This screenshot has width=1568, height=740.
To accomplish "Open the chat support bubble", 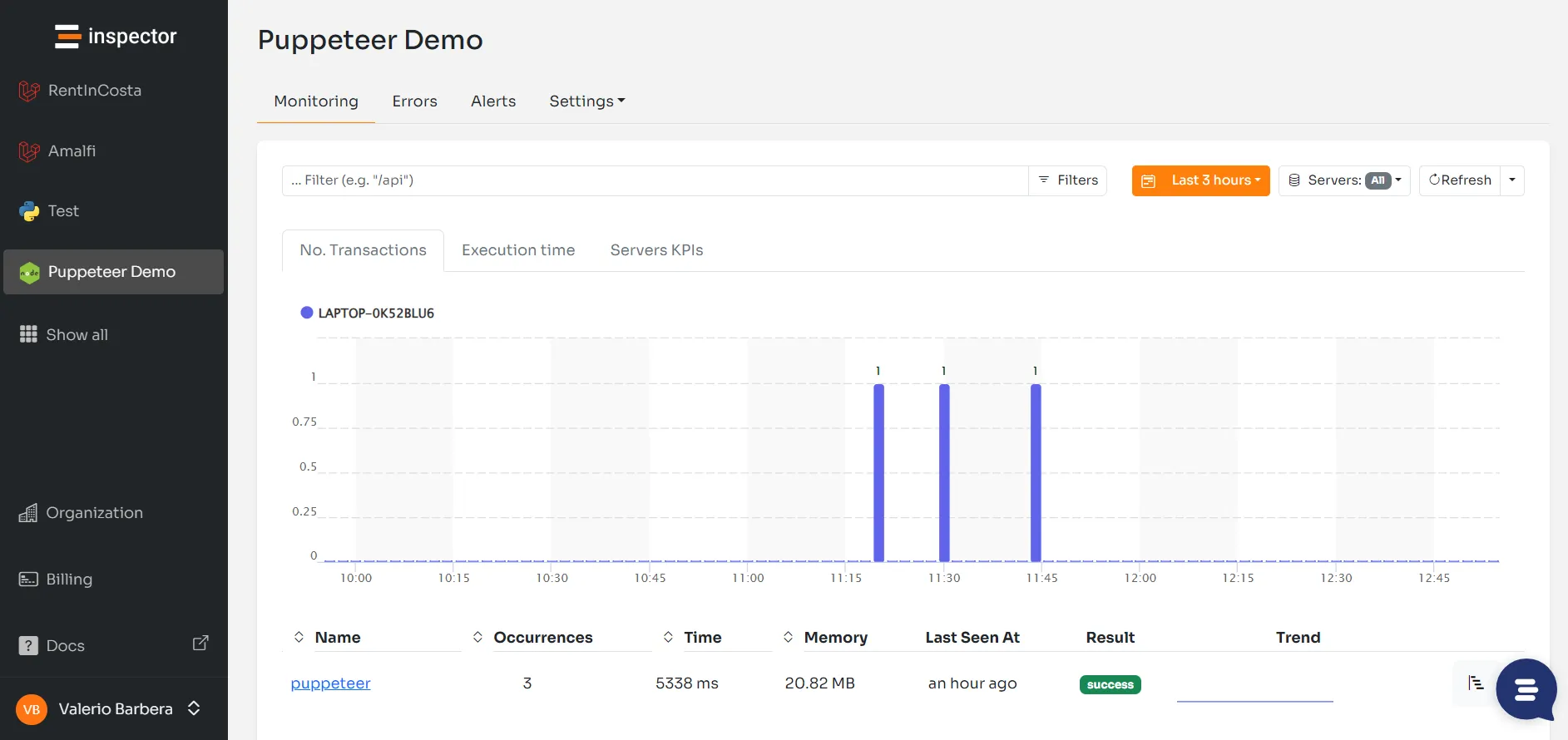I will click(x=1526, y=689).
